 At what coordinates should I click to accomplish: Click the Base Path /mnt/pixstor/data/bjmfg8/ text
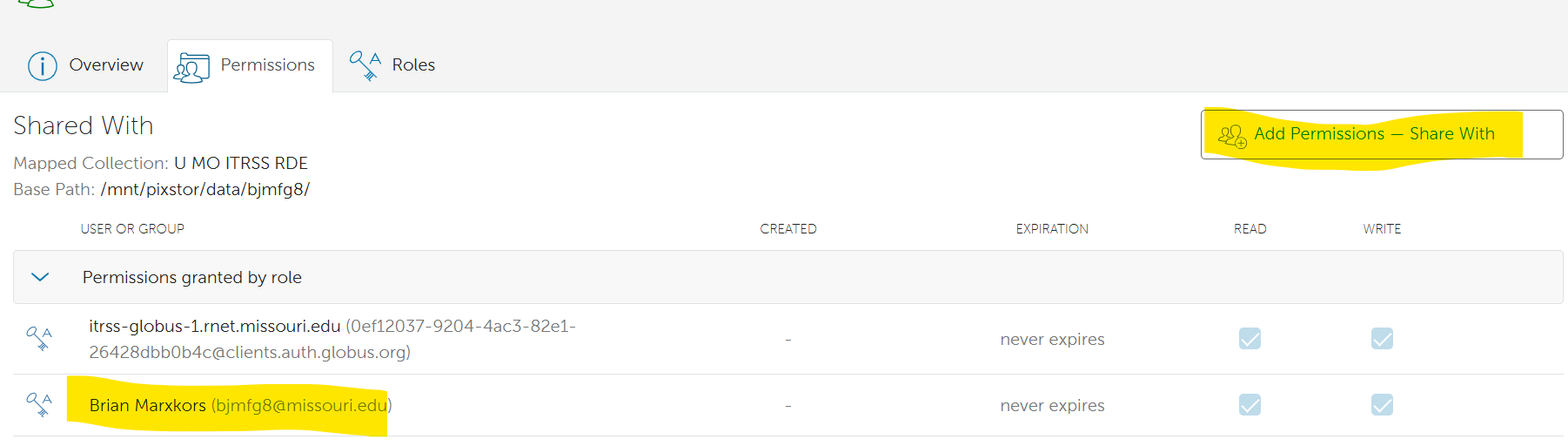(x=205, y=190)
